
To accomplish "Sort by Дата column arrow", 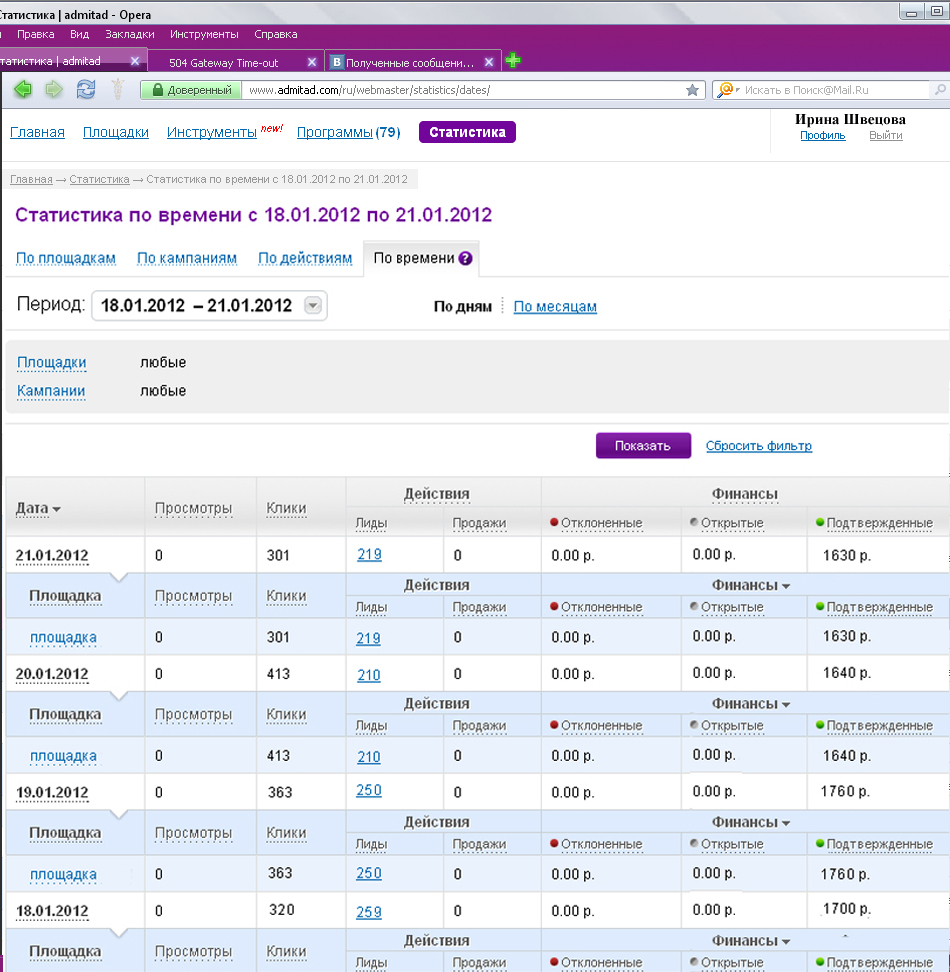I will pyautogui.click(x=56, y=509).
